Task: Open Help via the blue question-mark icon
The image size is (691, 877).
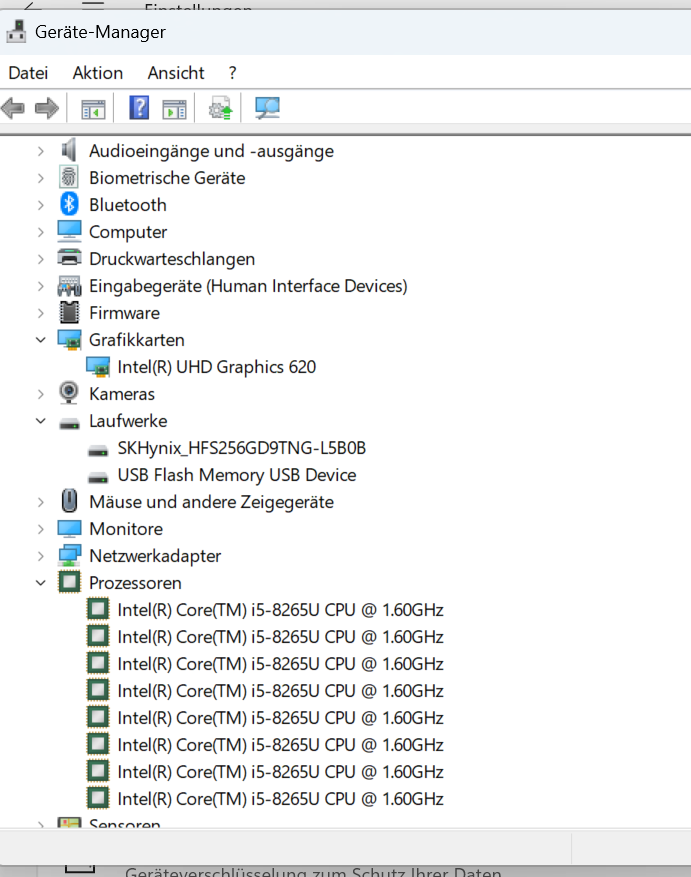Action: coord(139,107)
